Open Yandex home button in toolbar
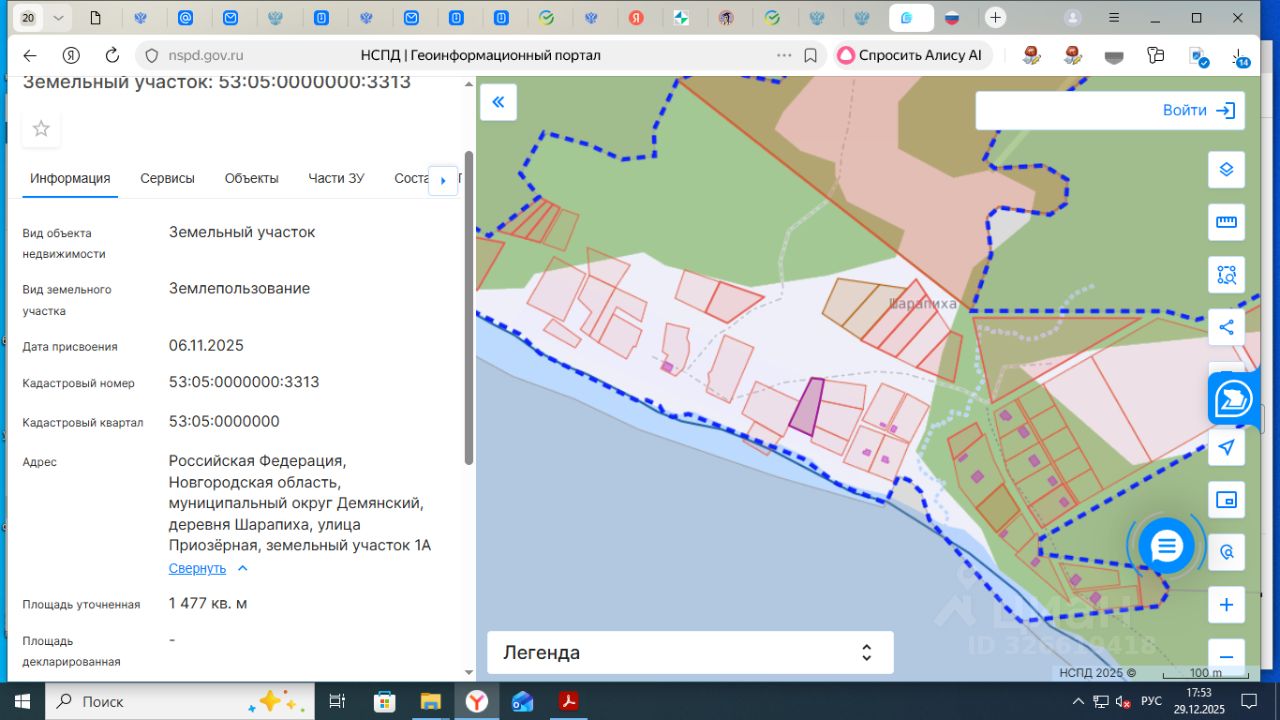 [71, 56]
